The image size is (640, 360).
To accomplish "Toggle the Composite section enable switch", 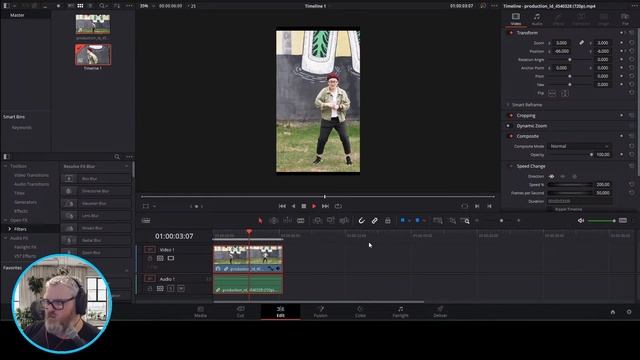I will pos(510,136).
